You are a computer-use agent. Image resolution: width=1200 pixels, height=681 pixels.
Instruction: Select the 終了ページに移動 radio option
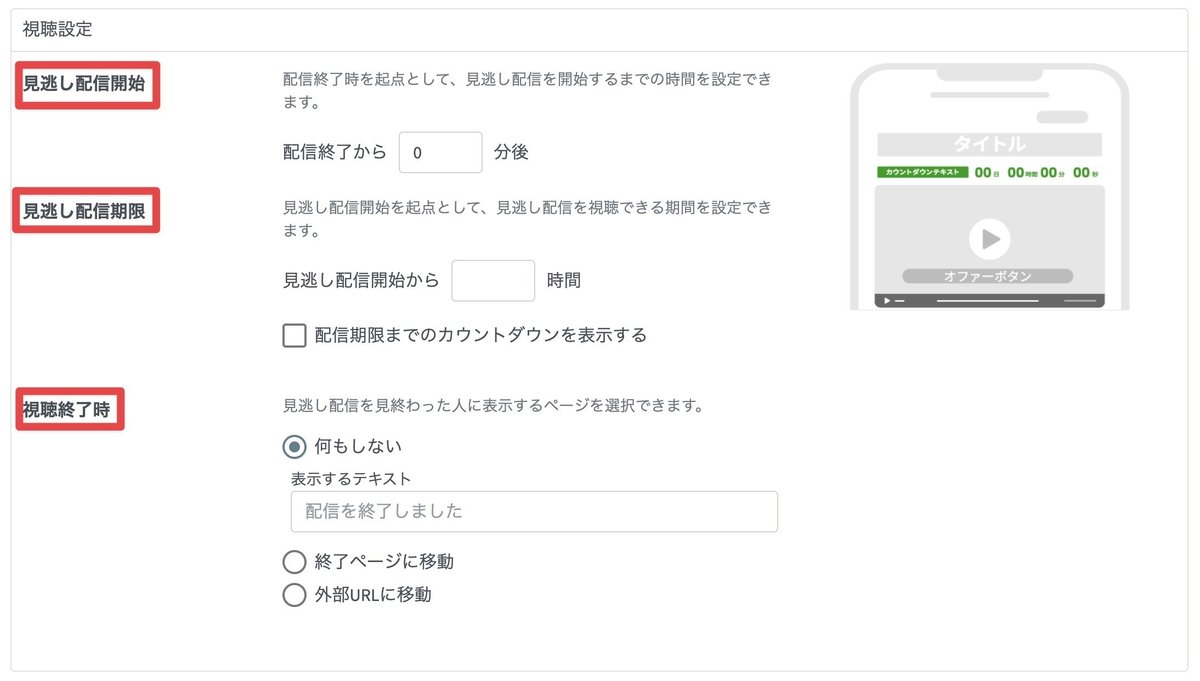[x=294, y=562]
